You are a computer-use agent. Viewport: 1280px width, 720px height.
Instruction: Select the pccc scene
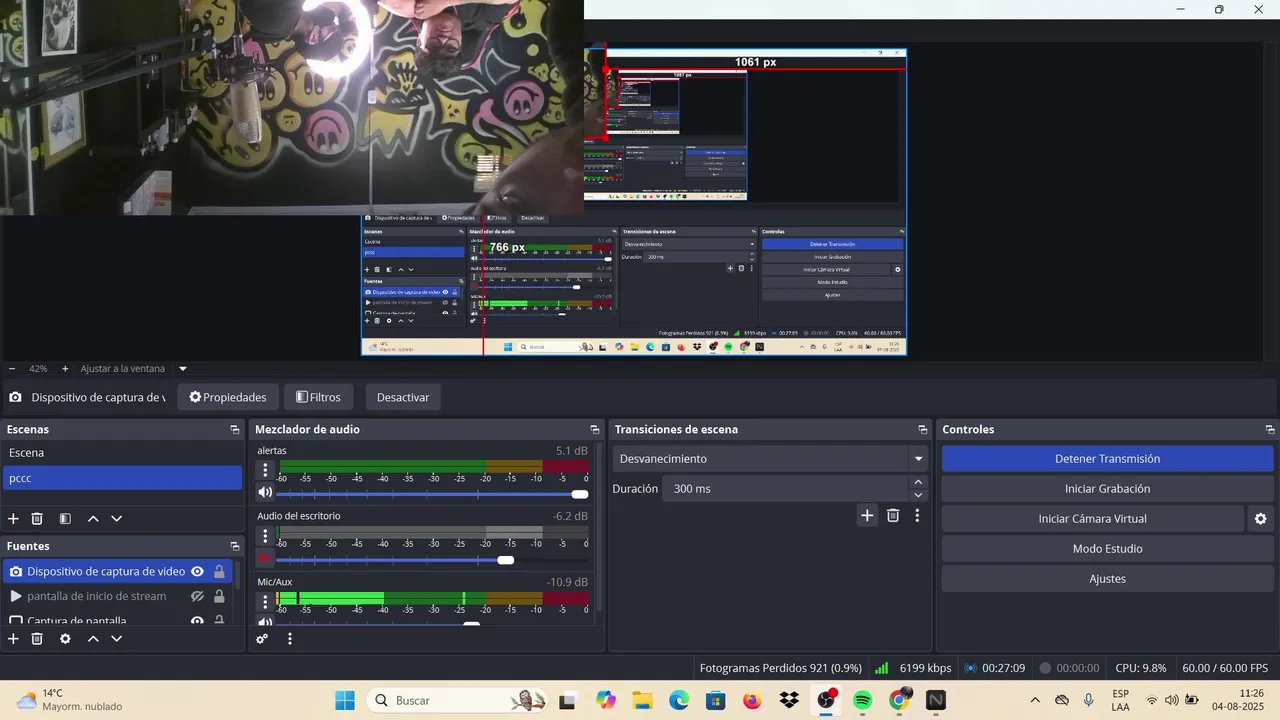(122, 478)
